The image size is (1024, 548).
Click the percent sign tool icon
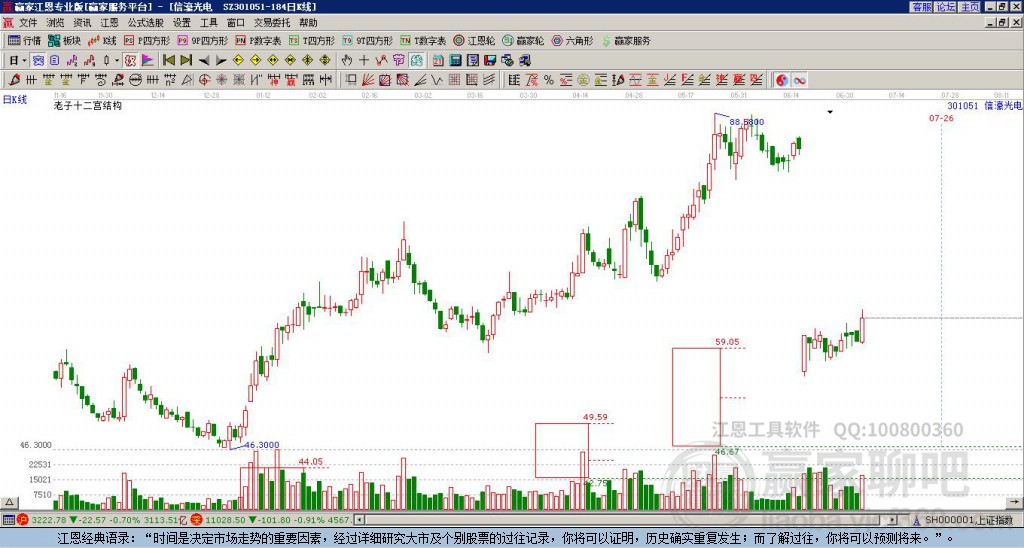coord(549,80)
